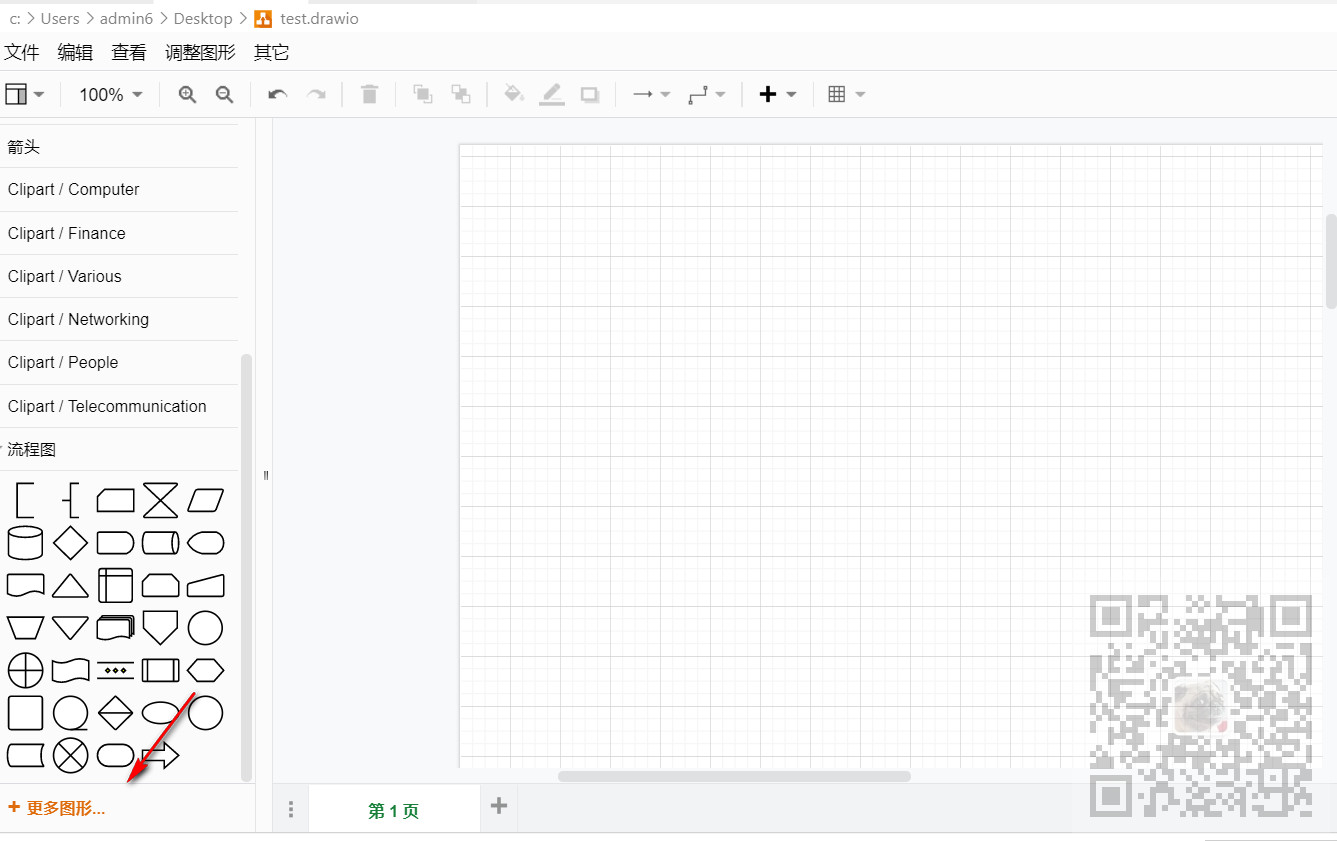Select the card flowchart shape

click(x=115, y=500)
